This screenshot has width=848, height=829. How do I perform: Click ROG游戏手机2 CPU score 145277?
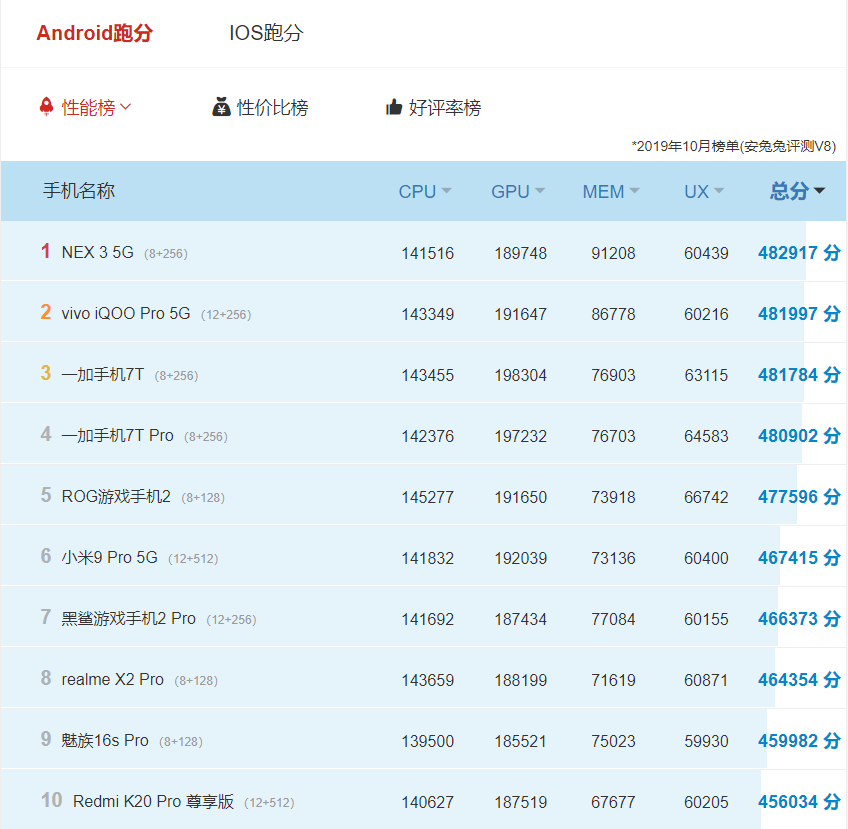tap(427, 498)
